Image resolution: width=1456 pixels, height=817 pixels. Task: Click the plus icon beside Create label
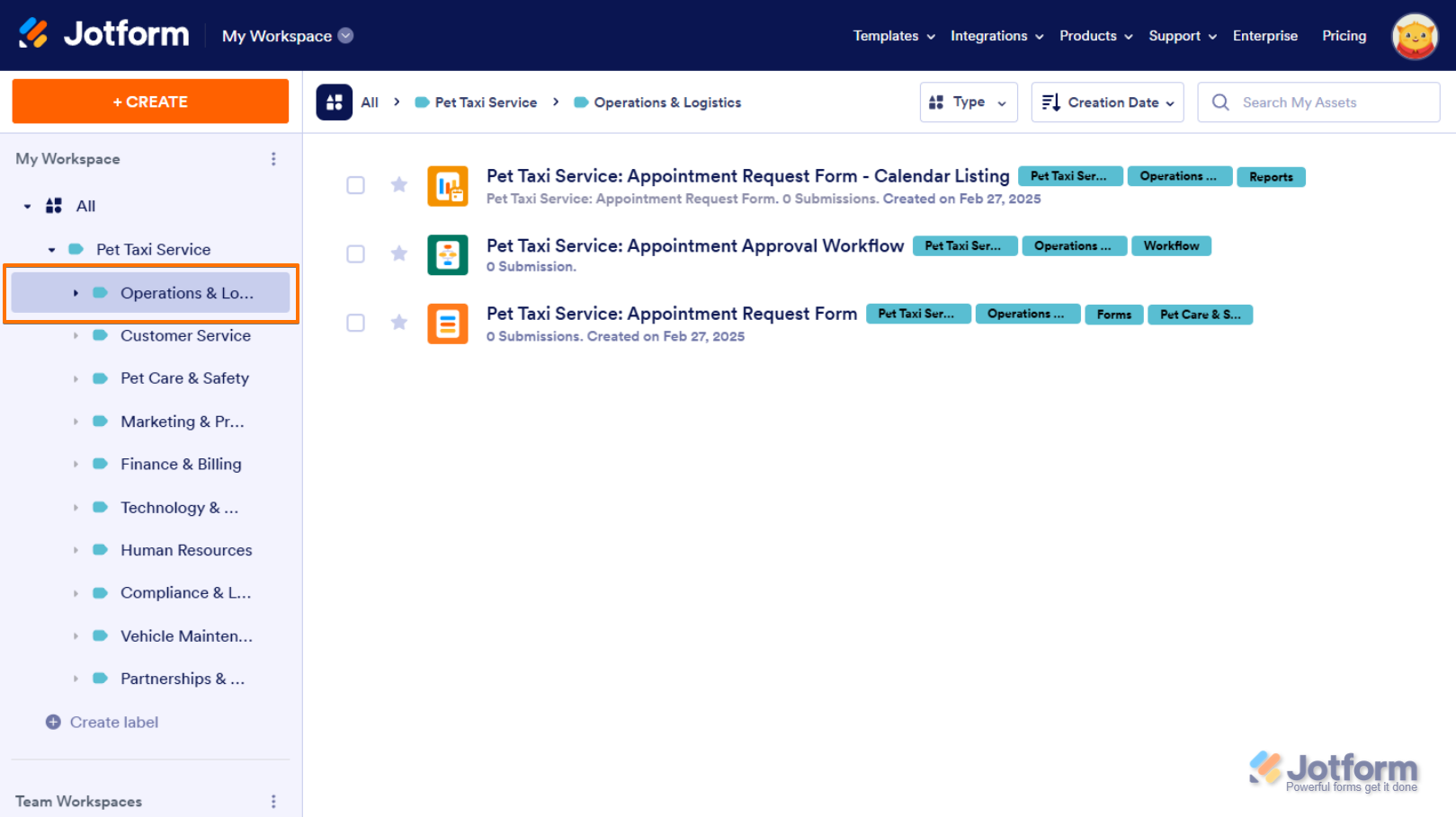[53, 723]
